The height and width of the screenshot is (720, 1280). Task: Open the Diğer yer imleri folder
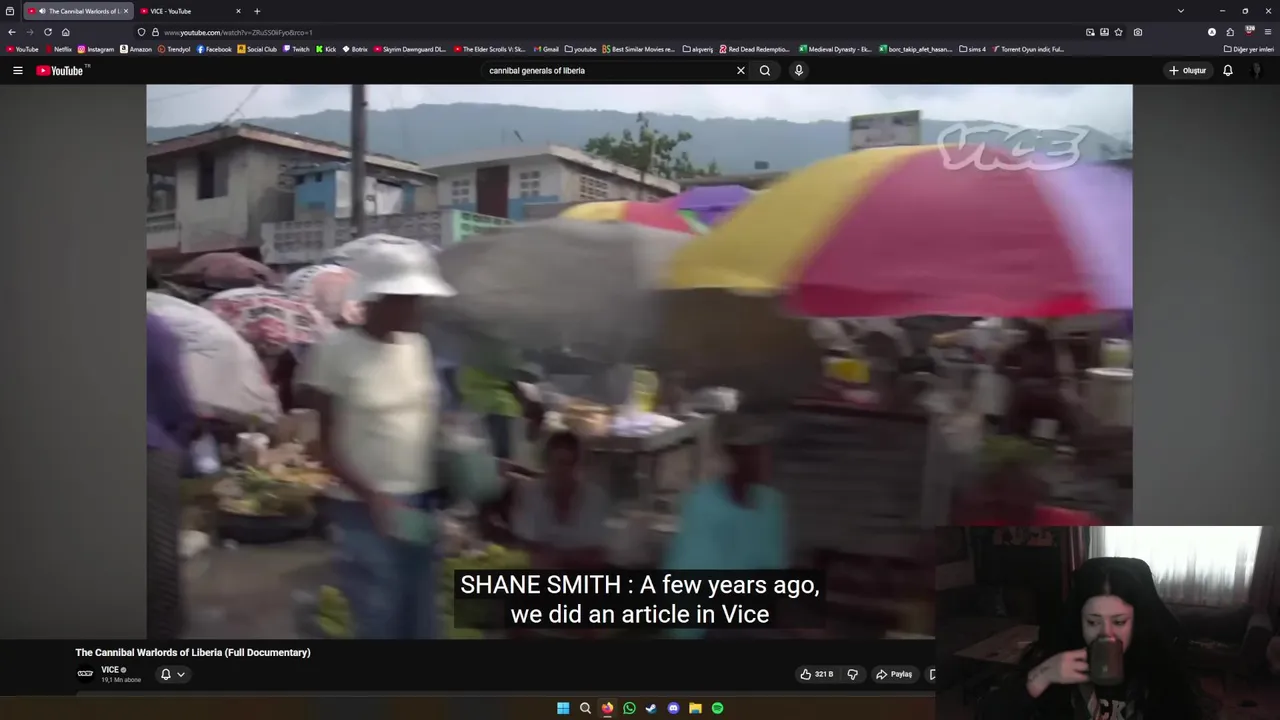[1248, 49]
